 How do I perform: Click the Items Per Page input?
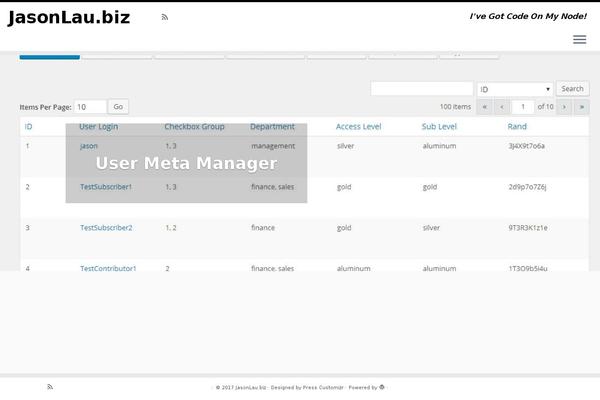(x=90, y=107)
